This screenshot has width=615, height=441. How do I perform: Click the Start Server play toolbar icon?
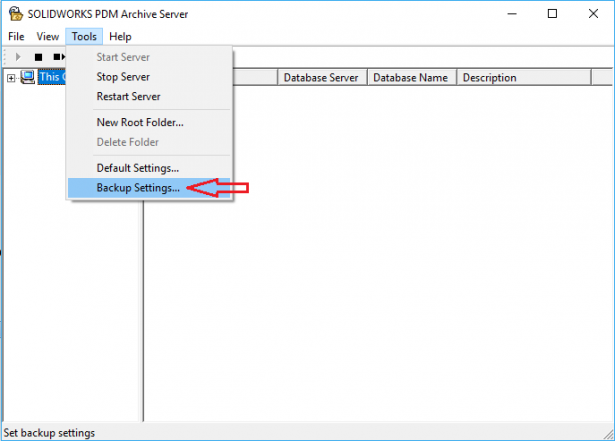tap(18, 57)
